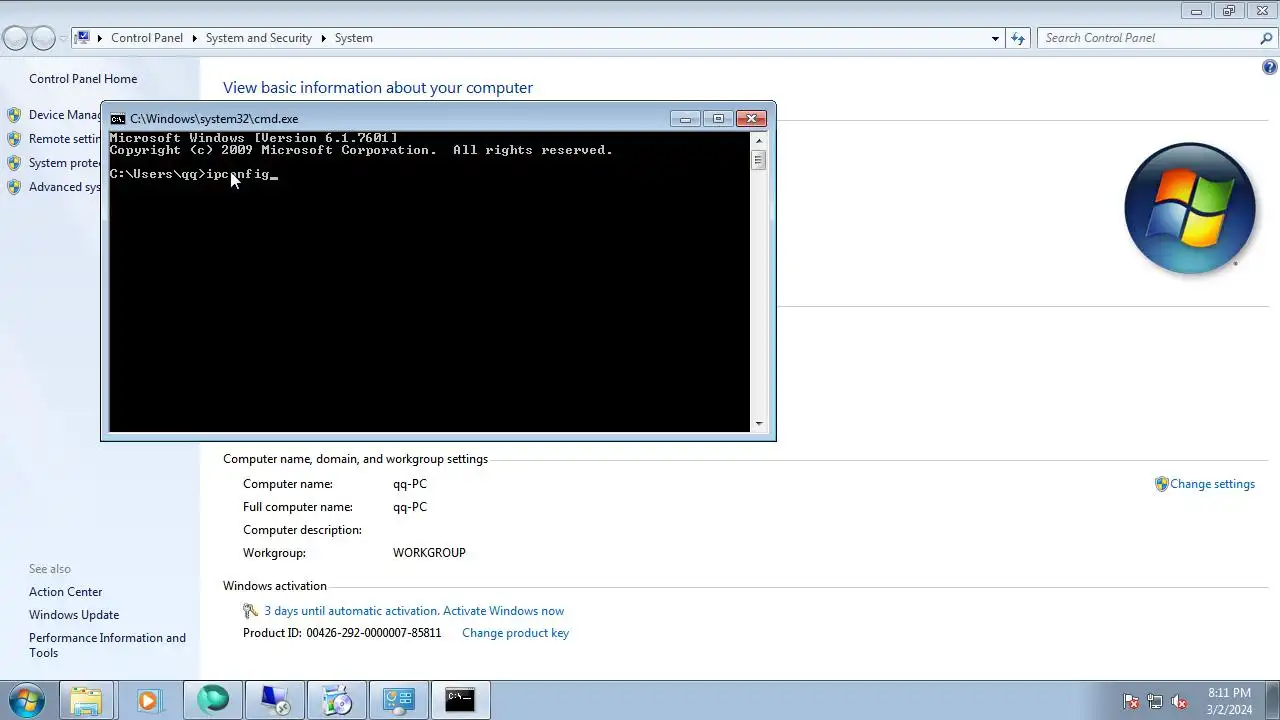Open the recent pages dropdown arrow

[x=63, y=39]
